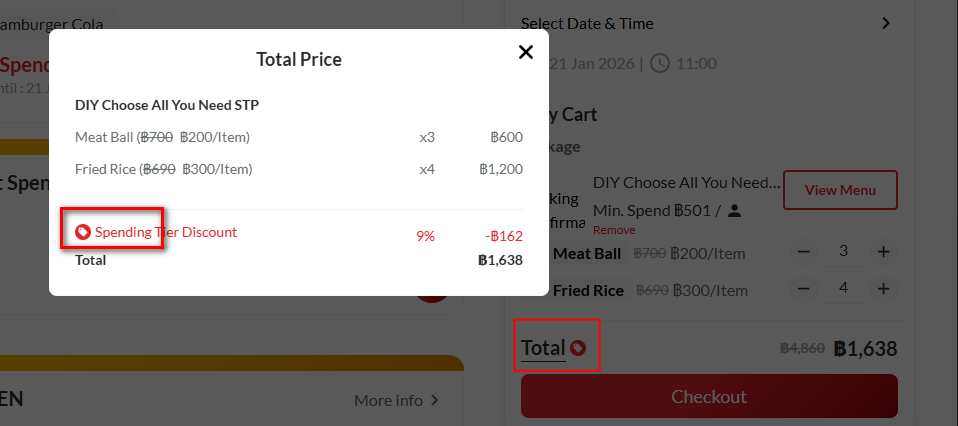Image resolution: width=958 pixels, height=426 pixels.
Task: Remove the DIY package from cart
Action: tap(613, 229)
